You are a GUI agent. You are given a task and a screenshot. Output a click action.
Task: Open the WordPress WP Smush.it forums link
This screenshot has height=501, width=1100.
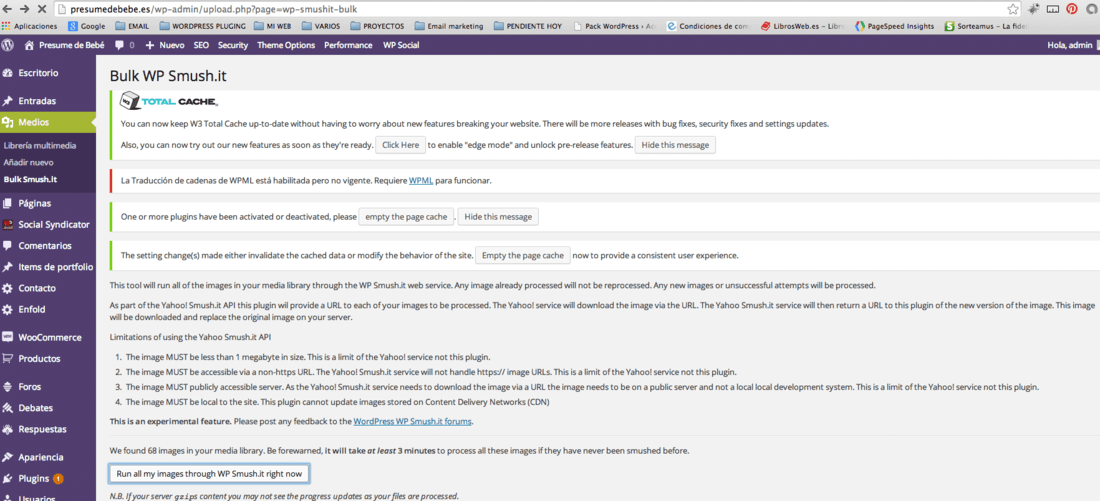[412, 422]
